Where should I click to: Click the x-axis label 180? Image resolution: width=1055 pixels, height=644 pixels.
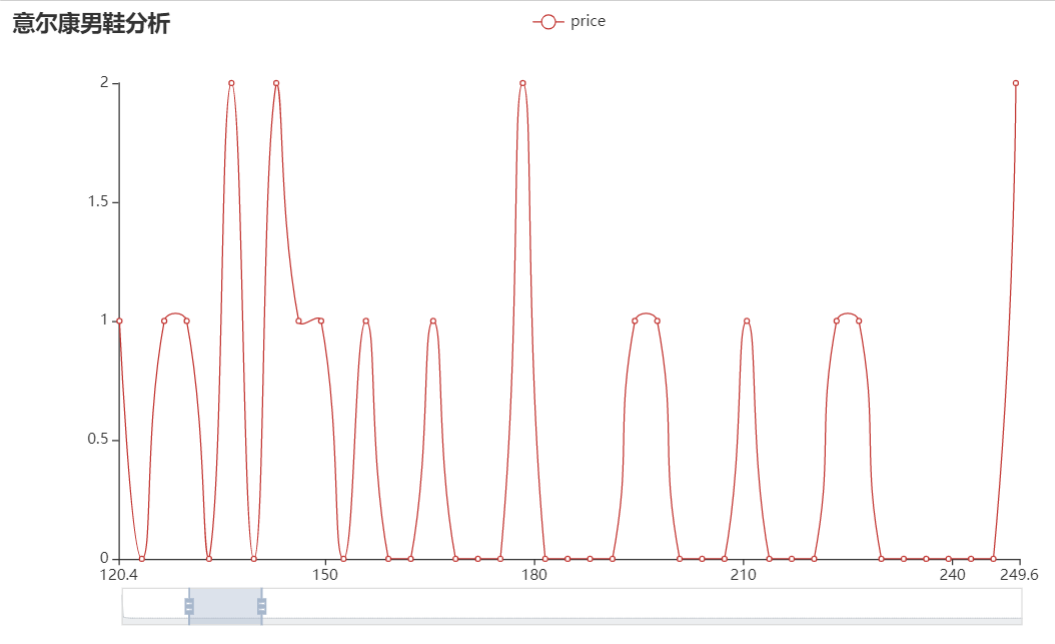coord(534,575)
